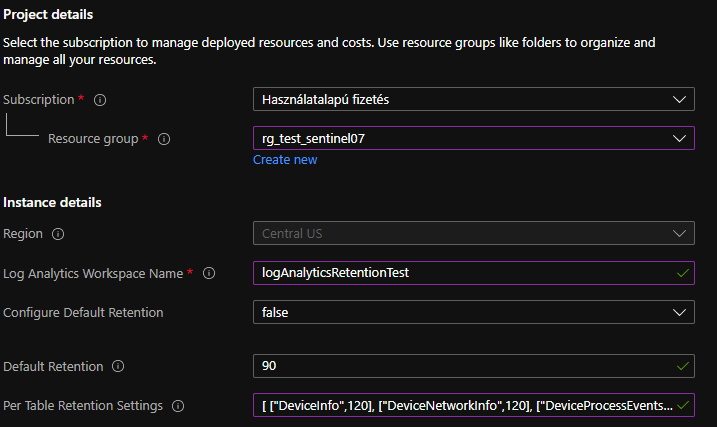Focus the Log Analytics Workspace Name field

point(460,273)
